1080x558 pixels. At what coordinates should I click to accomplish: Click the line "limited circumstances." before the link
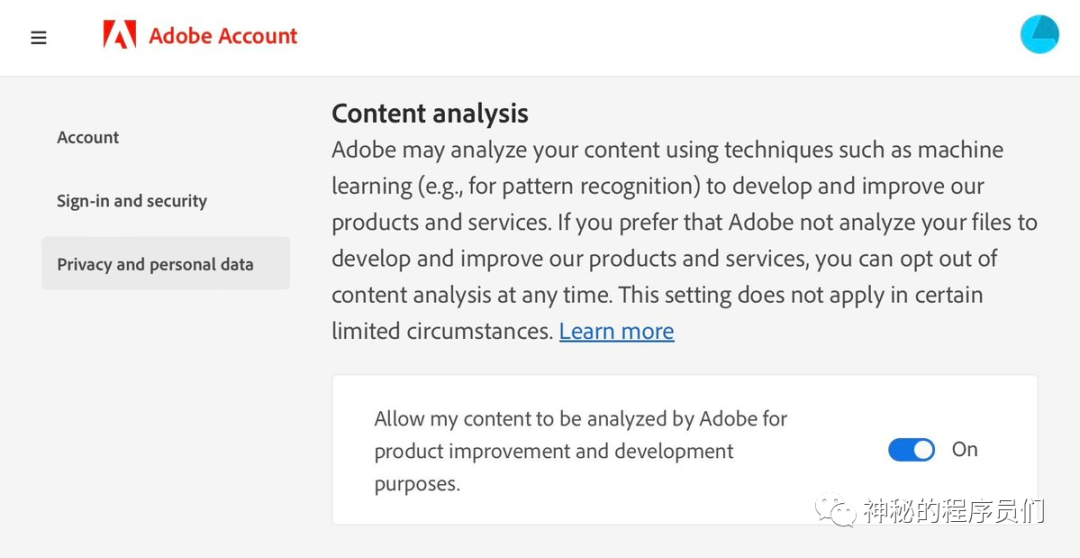tap(442, 331)
